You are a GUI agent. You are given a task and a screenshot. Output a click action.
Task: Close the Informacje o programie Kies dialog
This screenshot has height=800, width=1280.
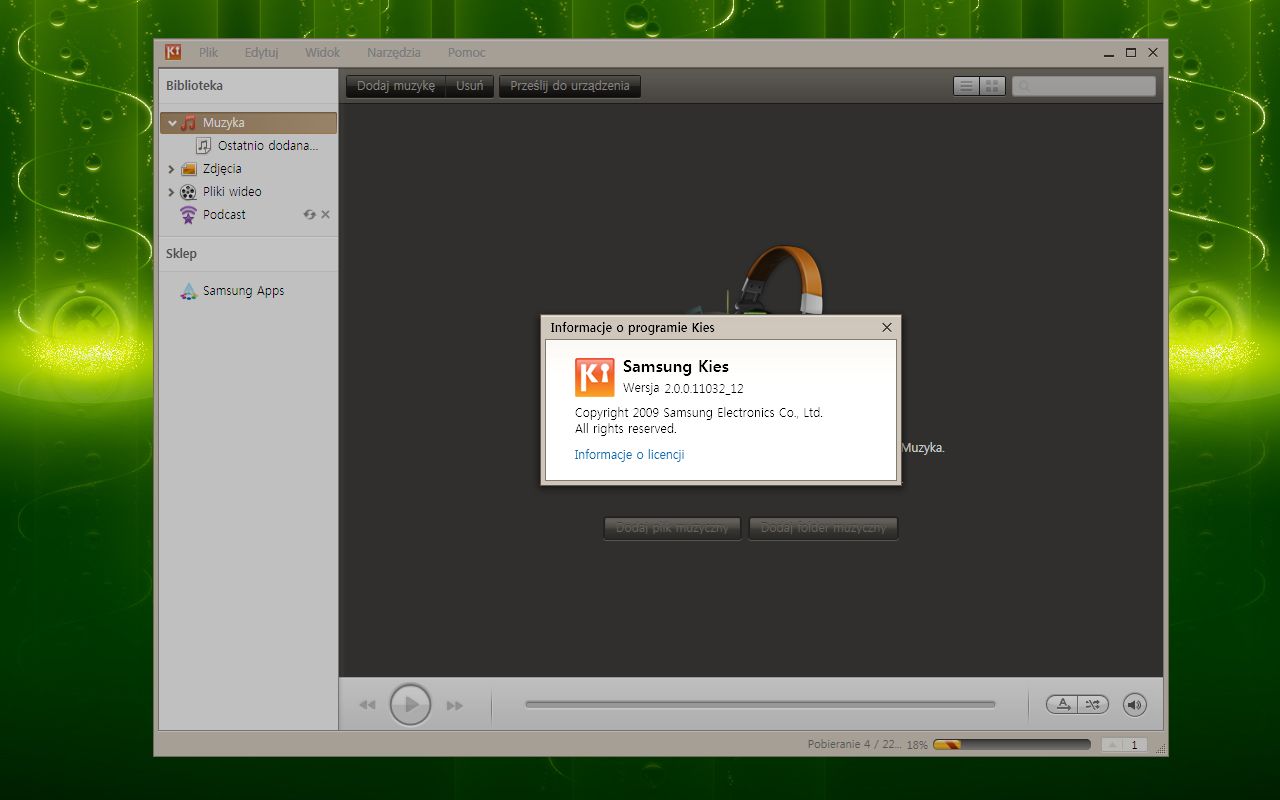point(887,327)
